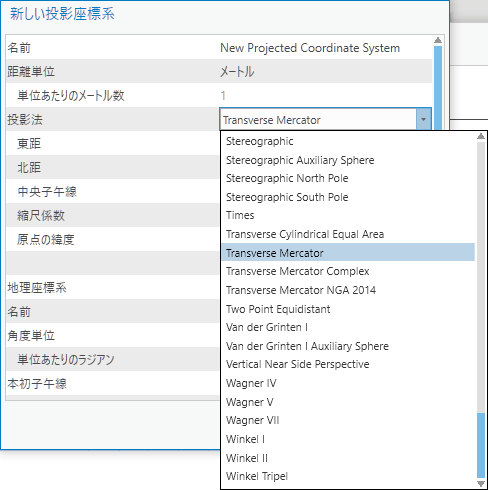Choose Van der Grinten I
The image size is (488, 490).
coord(348,327)
